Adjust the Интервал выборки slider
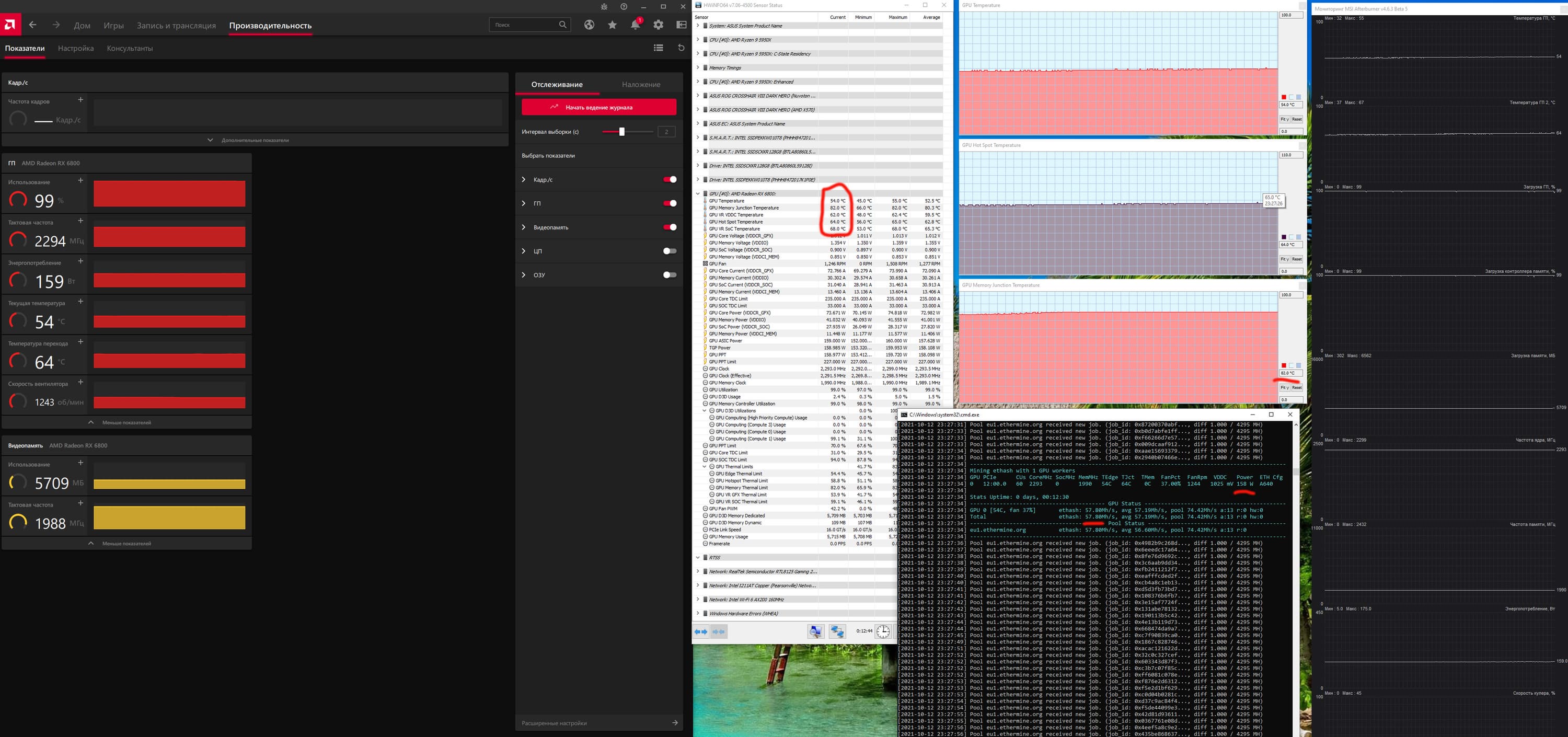1568x737 pixels. point(621,131)
